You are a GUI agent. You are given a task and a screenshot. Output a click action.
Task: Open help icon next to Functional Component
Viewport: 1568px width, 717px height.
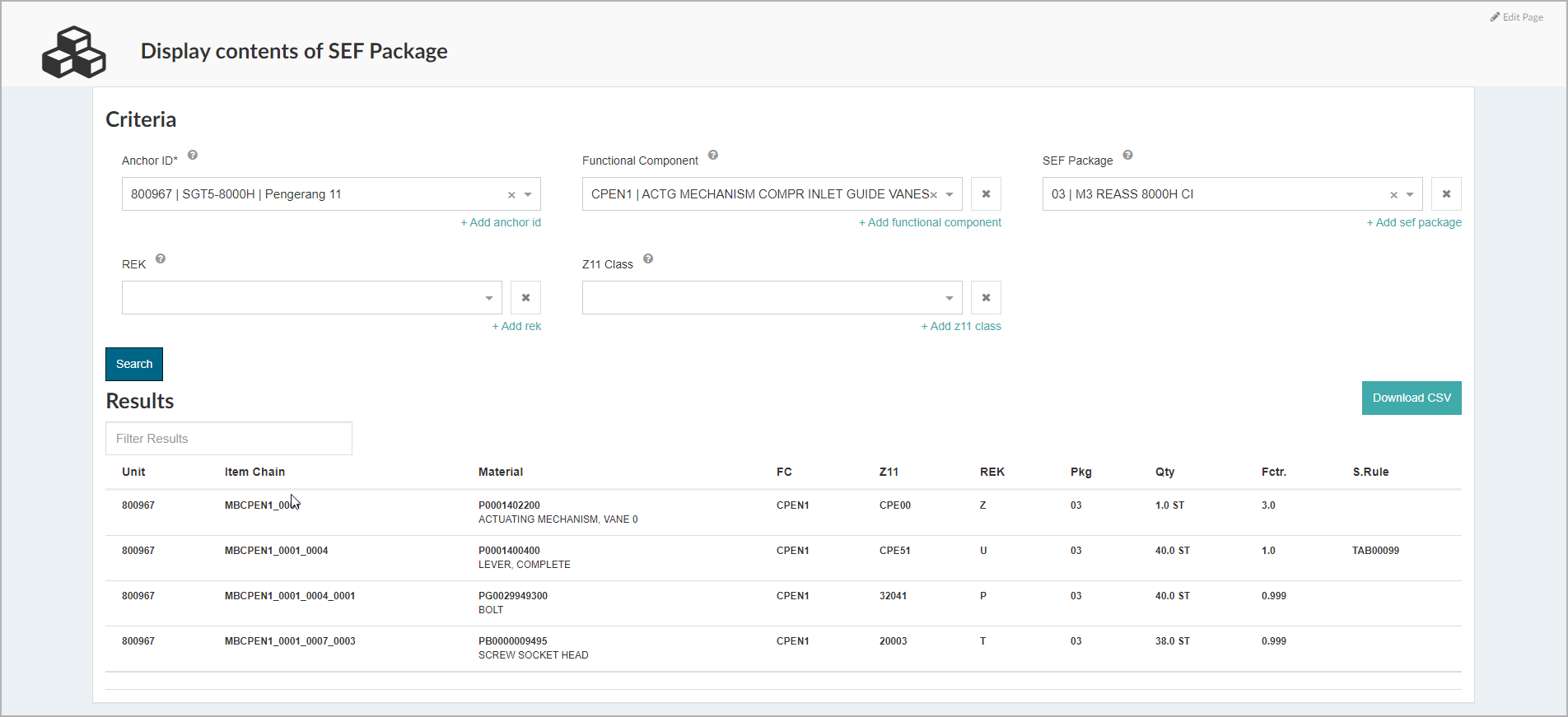click(713, 155)
